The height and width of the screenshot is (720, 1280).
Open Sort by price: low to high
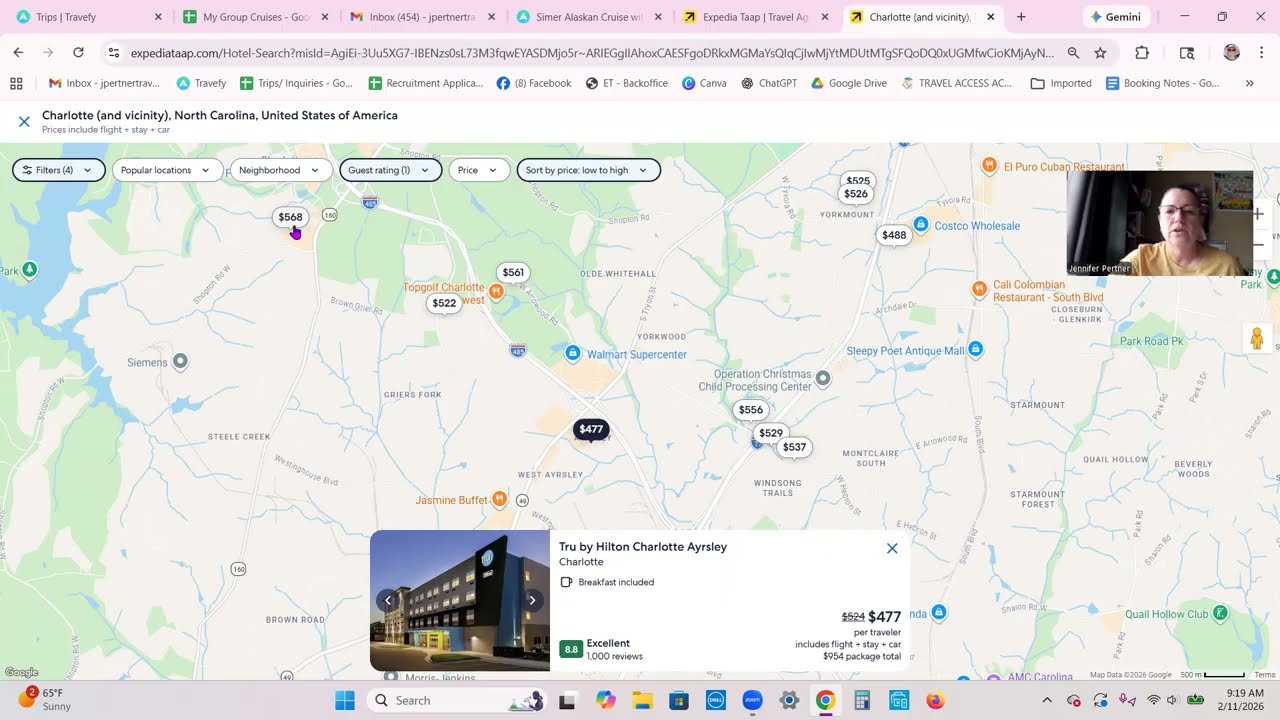[588, 170]
